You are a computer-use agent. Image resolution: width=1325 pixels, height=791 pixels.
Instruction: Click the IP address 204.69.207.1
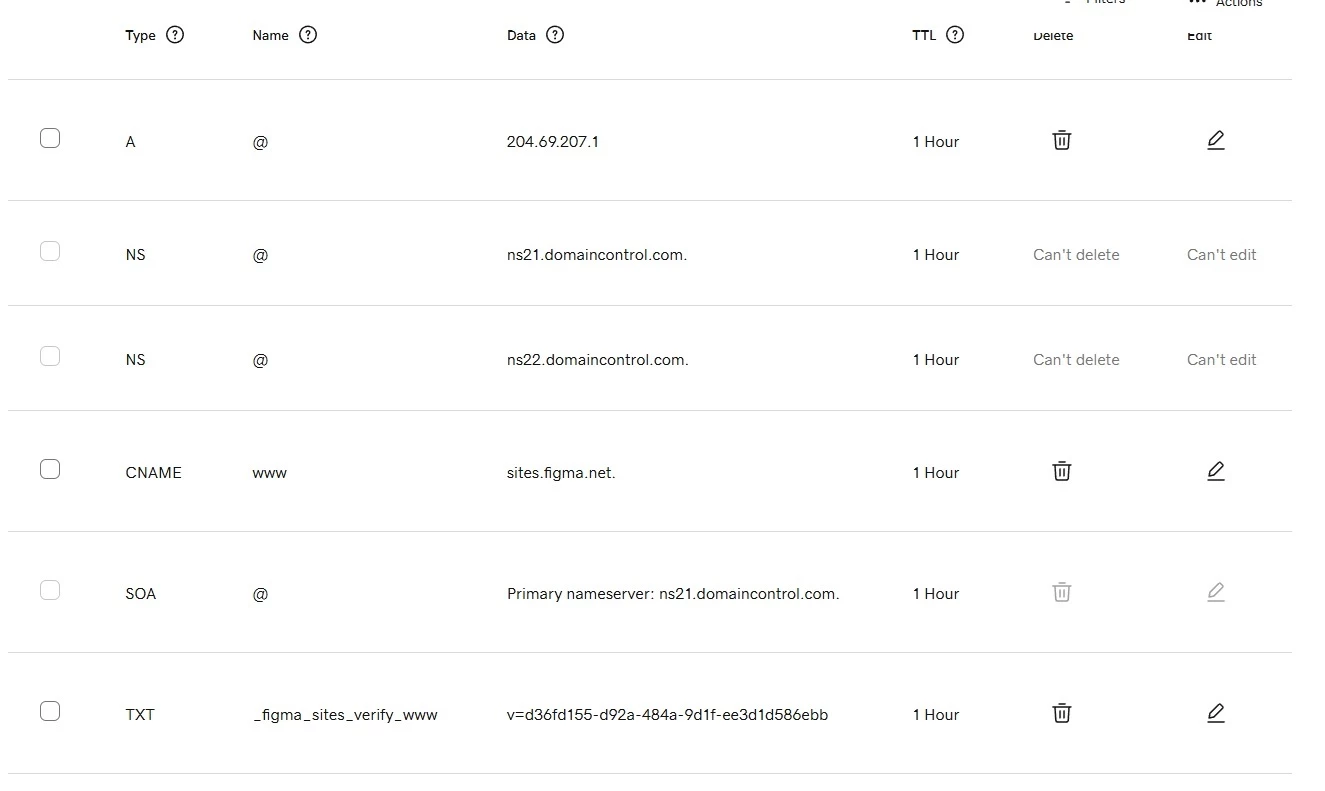click(x=553, y=142)
